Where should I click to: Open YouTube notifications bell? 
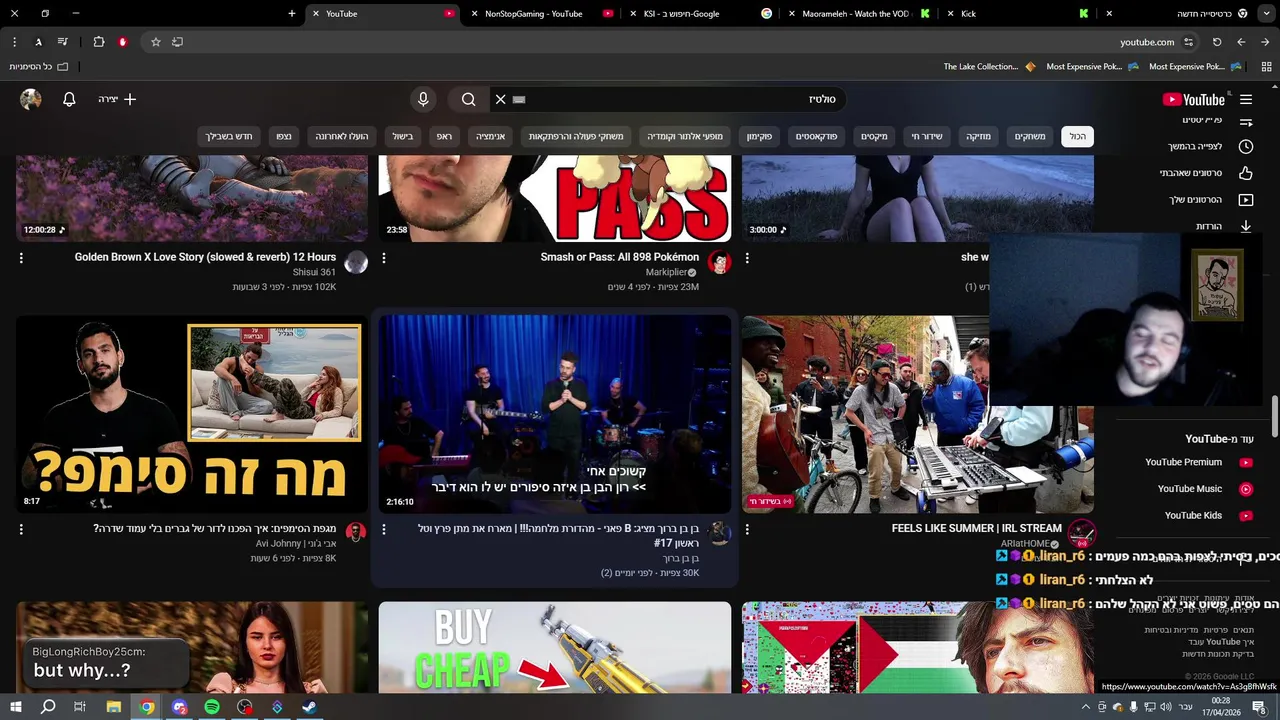point(69,99)
